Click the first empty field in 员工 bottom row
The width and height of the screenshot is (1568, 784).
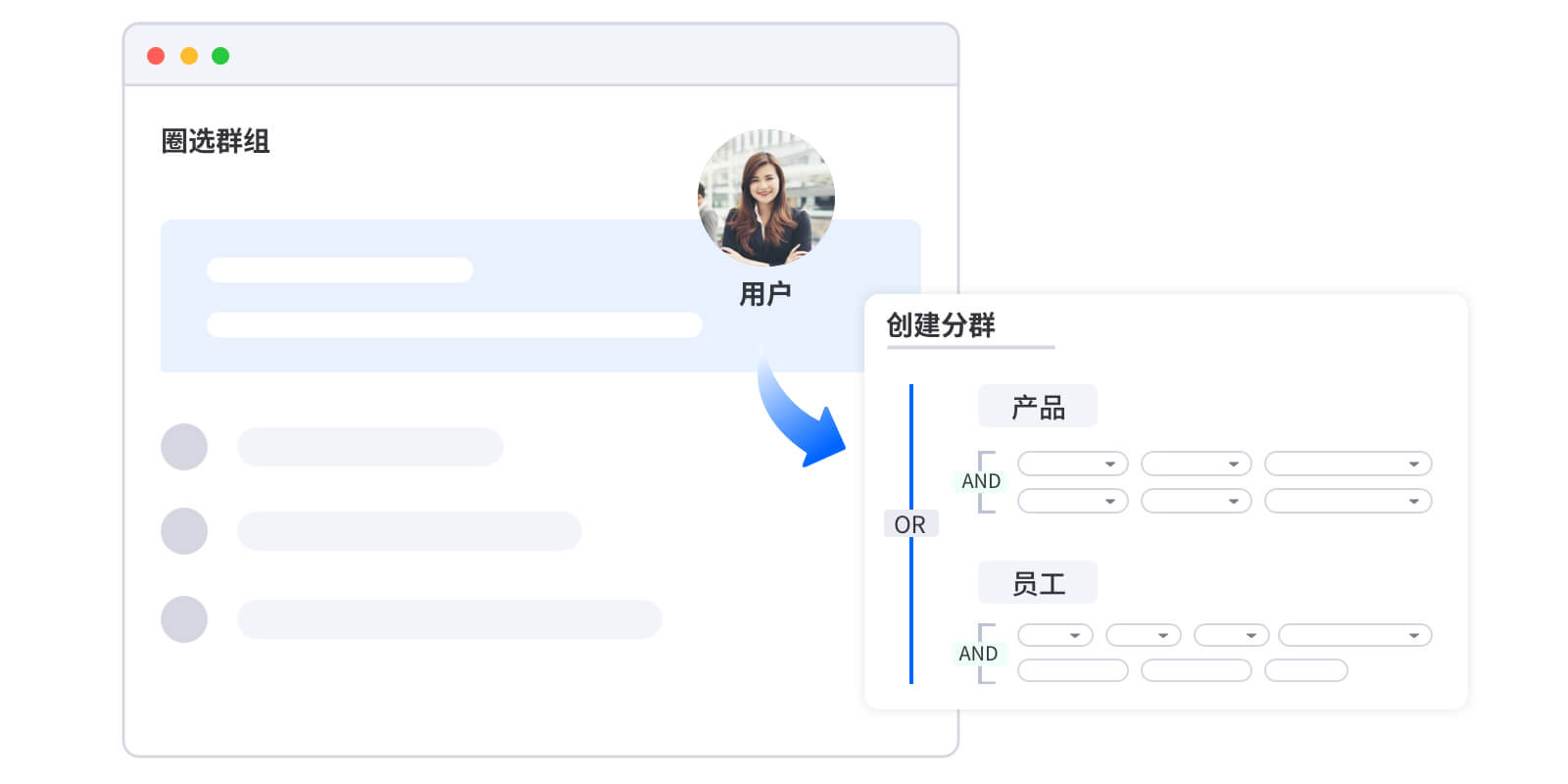click(x=1073, y=670)
